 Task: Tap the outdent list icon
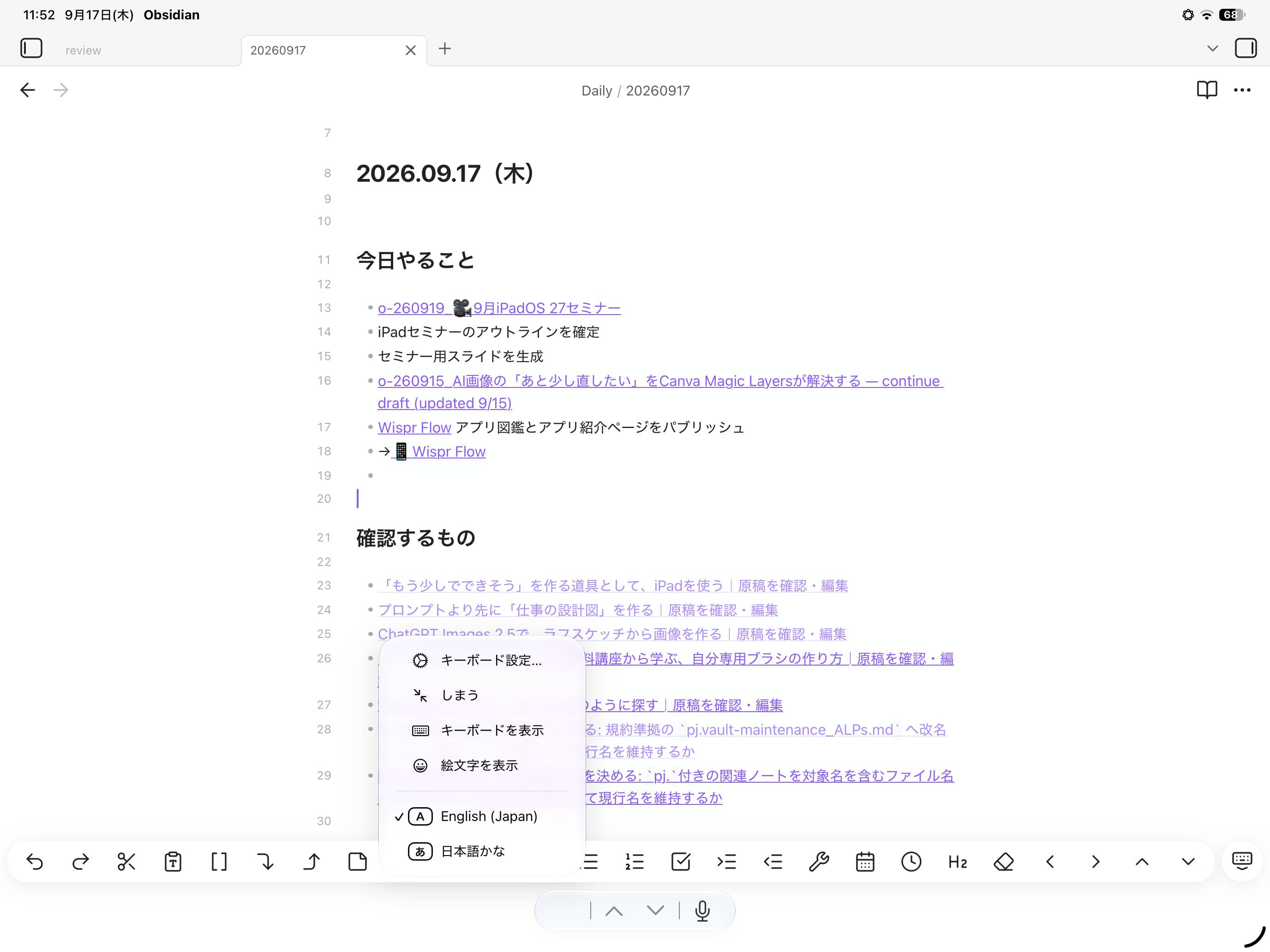(x=773, y=861)
